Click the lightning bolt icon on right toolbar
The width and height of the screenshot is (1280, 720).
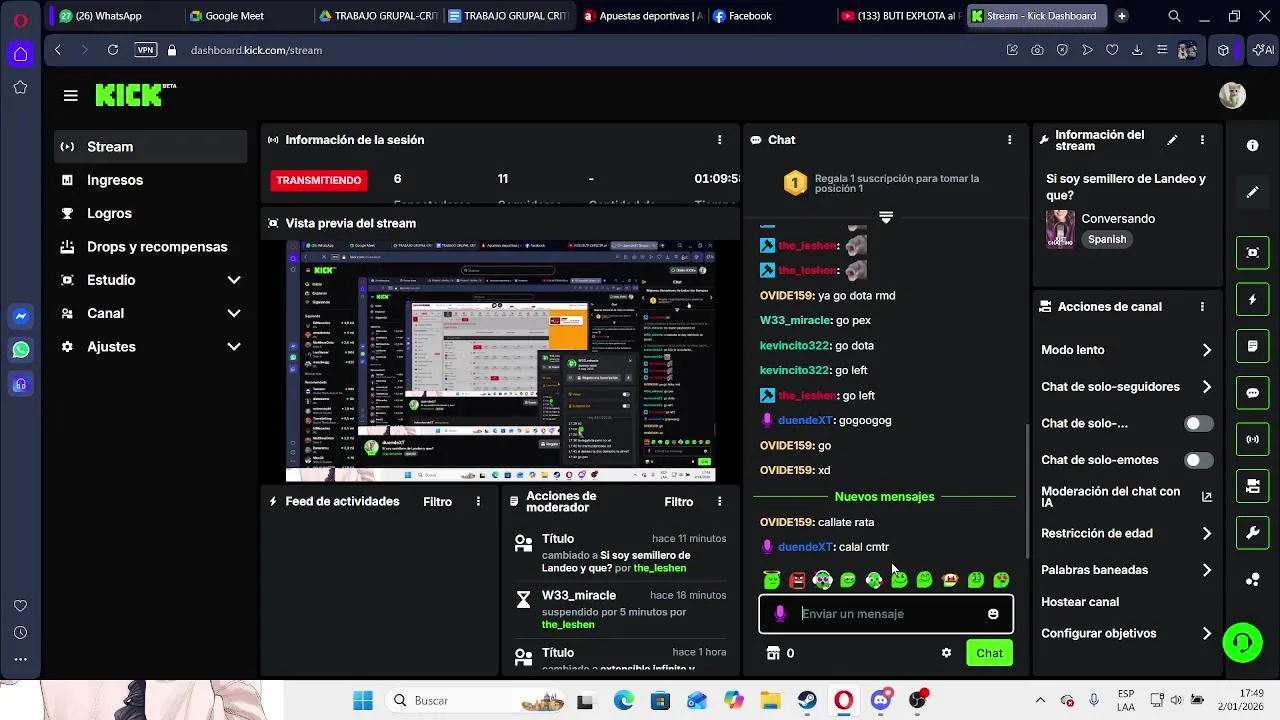click(1253, 299)
